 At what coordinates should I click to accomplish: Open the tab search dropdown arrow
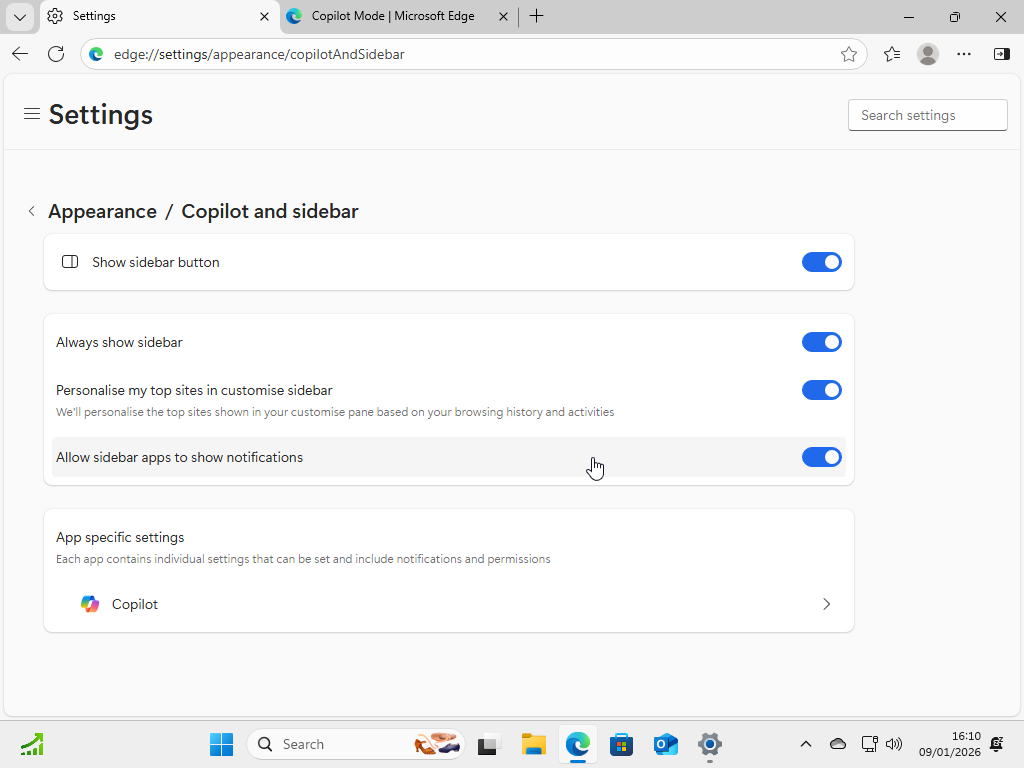19,16
